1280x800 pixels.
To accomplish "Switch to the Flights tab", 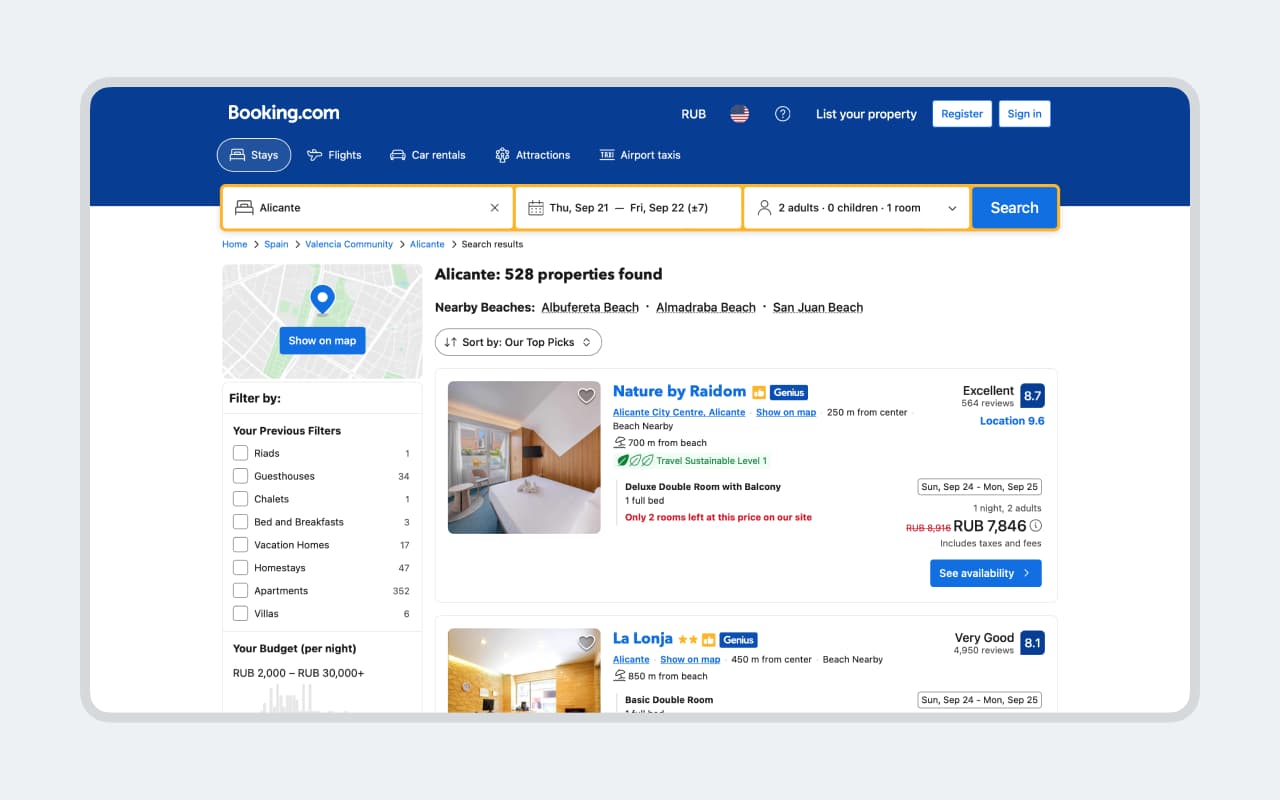I will coord(334,155).
